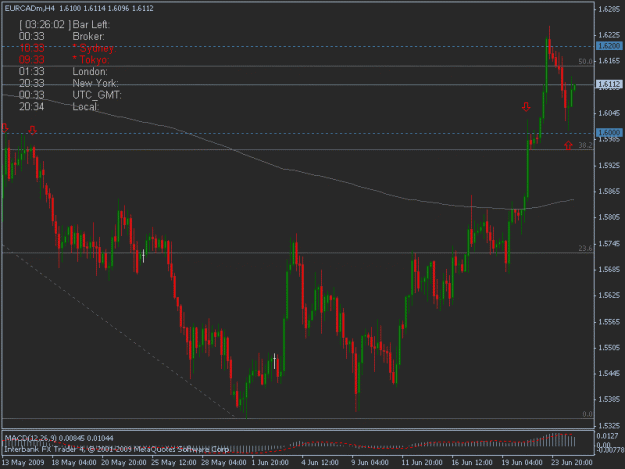625x469 pixels.
Task: Click the current price tag 1.6112
Action: [609, 84]
